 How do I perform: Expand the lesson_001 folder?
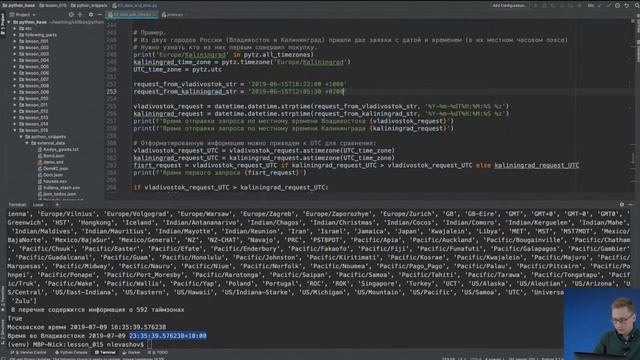[15, 41]
